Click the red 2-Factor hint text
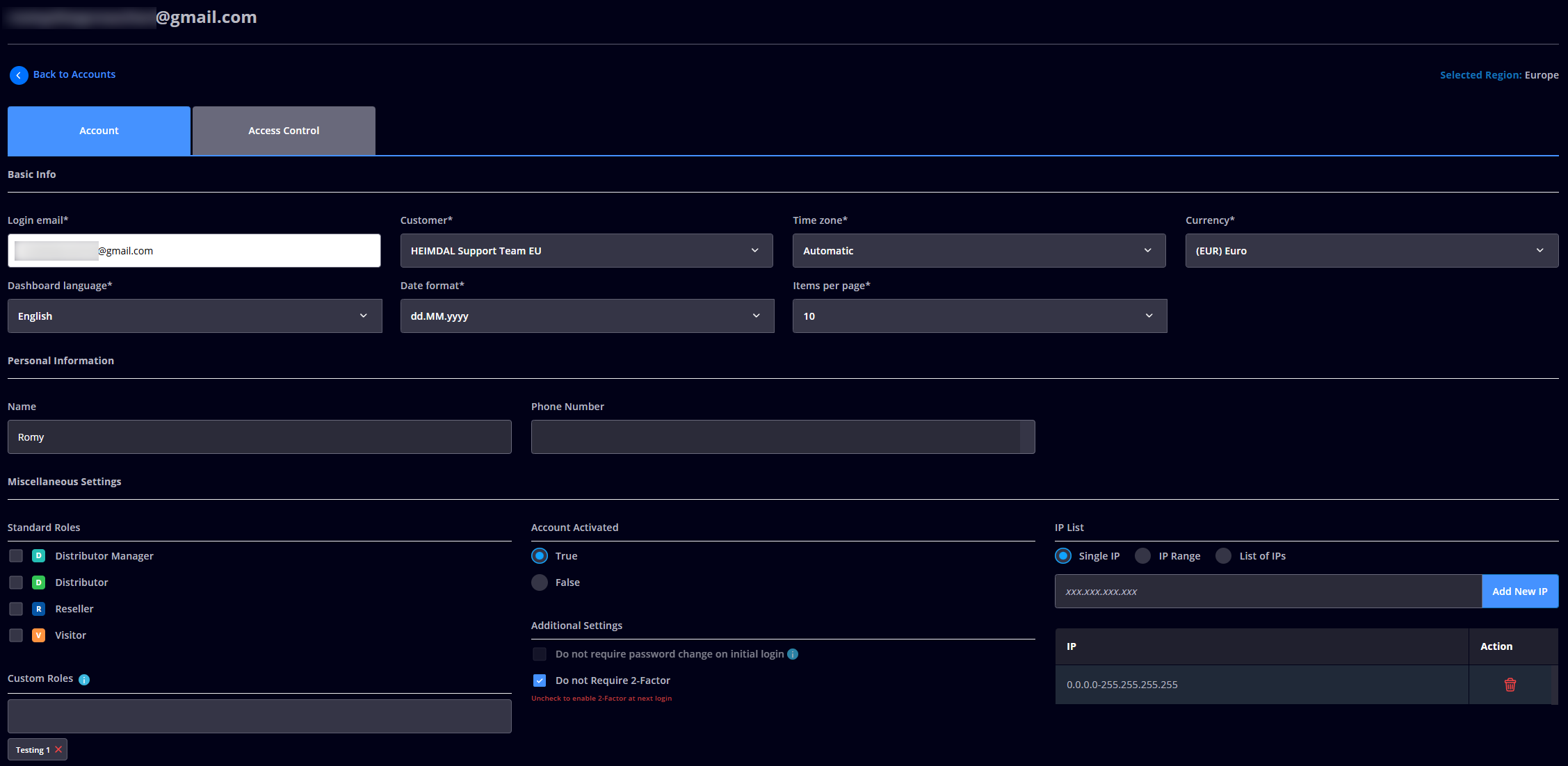1568x766 pixels. click(601, 699)
